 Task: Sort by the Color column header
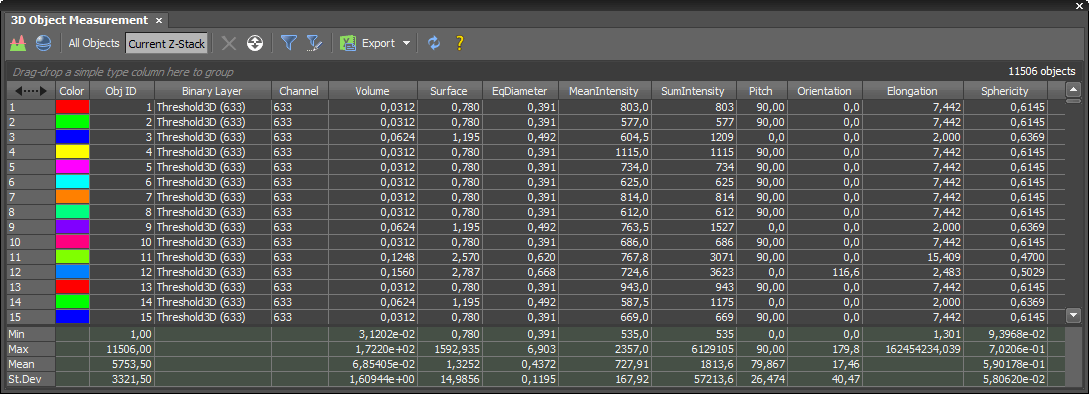point(72,91)
